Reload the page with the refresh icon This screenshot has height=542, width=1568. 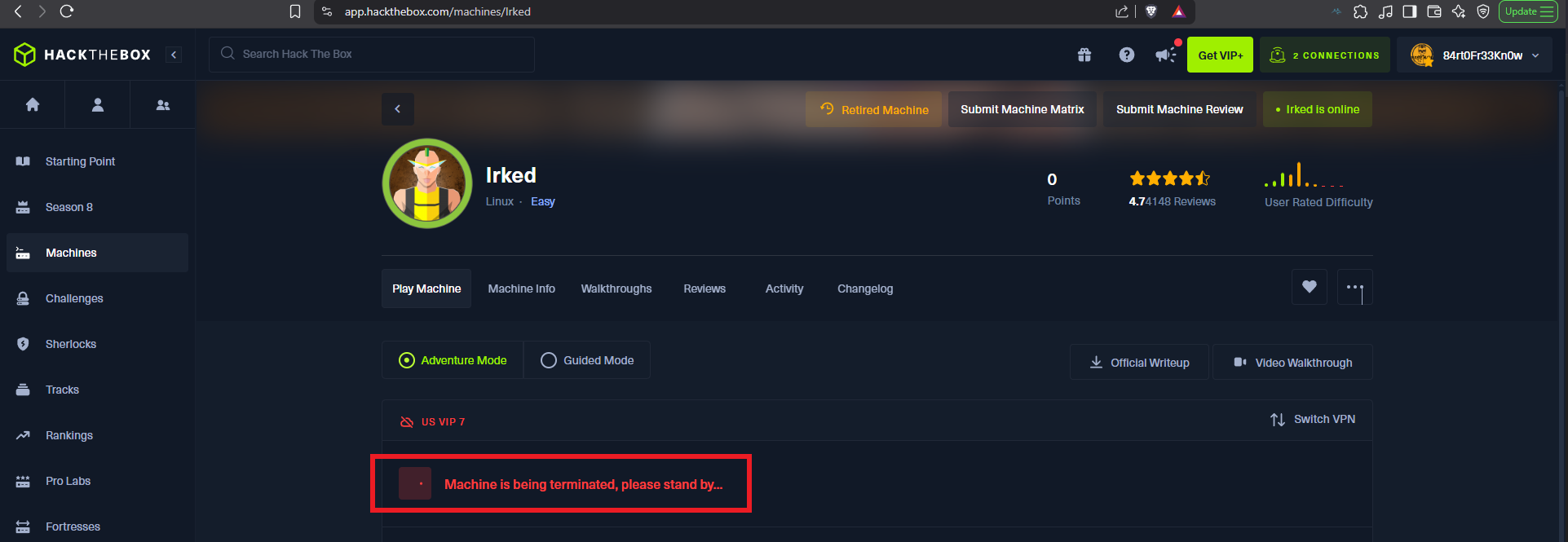coord(67,11)
